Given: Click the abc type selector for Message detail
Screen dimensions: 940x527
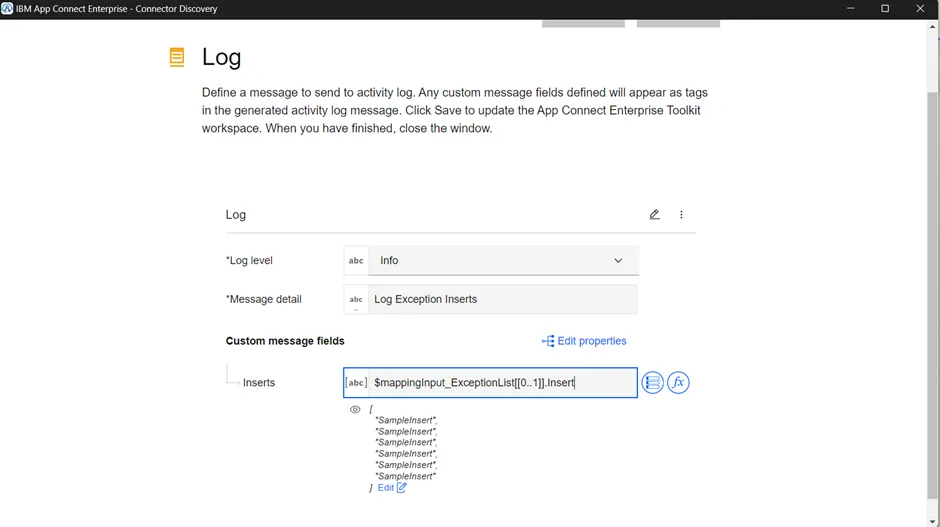Looking at the screenshot, I should click(356, 300).
